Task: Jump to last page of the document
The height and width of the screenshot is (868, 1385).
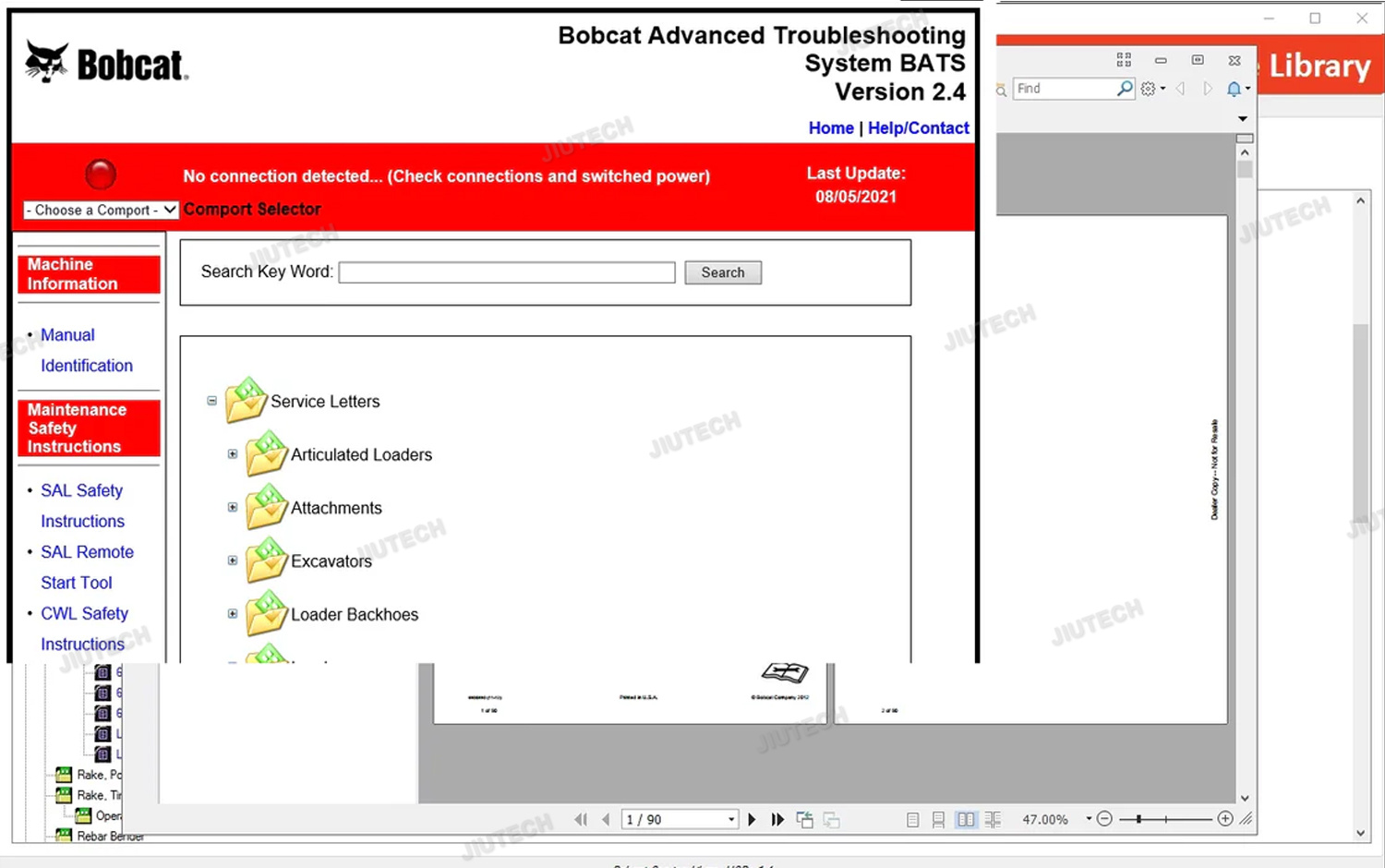Action: point(777,819)
